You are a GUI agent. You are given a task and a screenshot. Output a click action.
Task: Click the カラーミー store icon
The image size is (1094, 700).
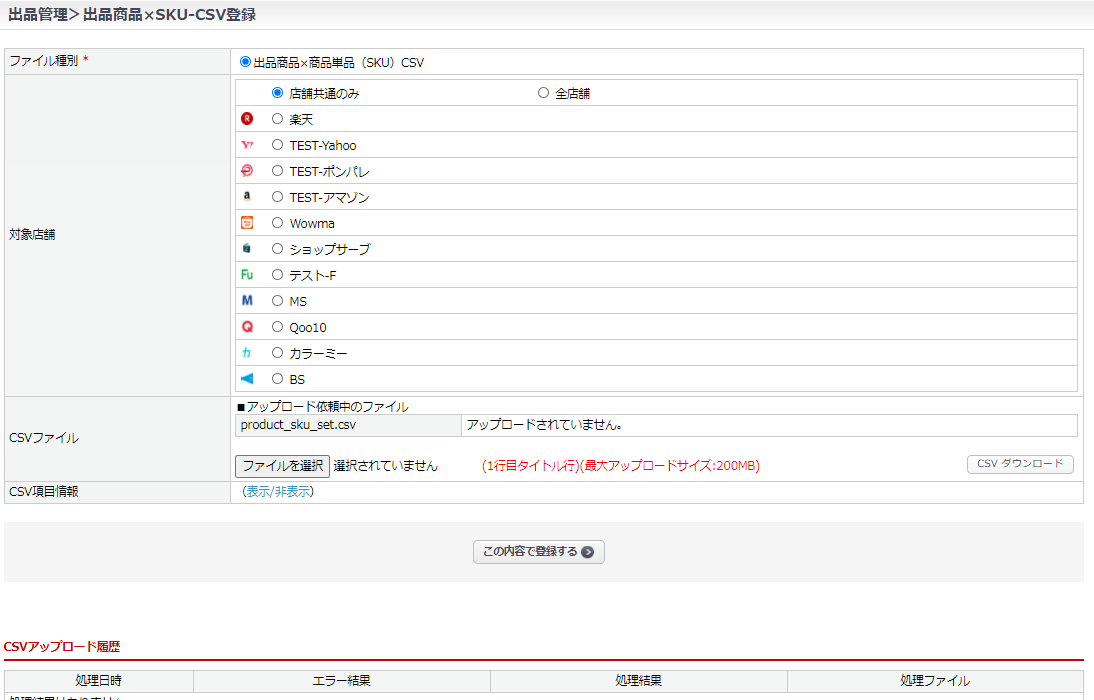pos(247,352)
